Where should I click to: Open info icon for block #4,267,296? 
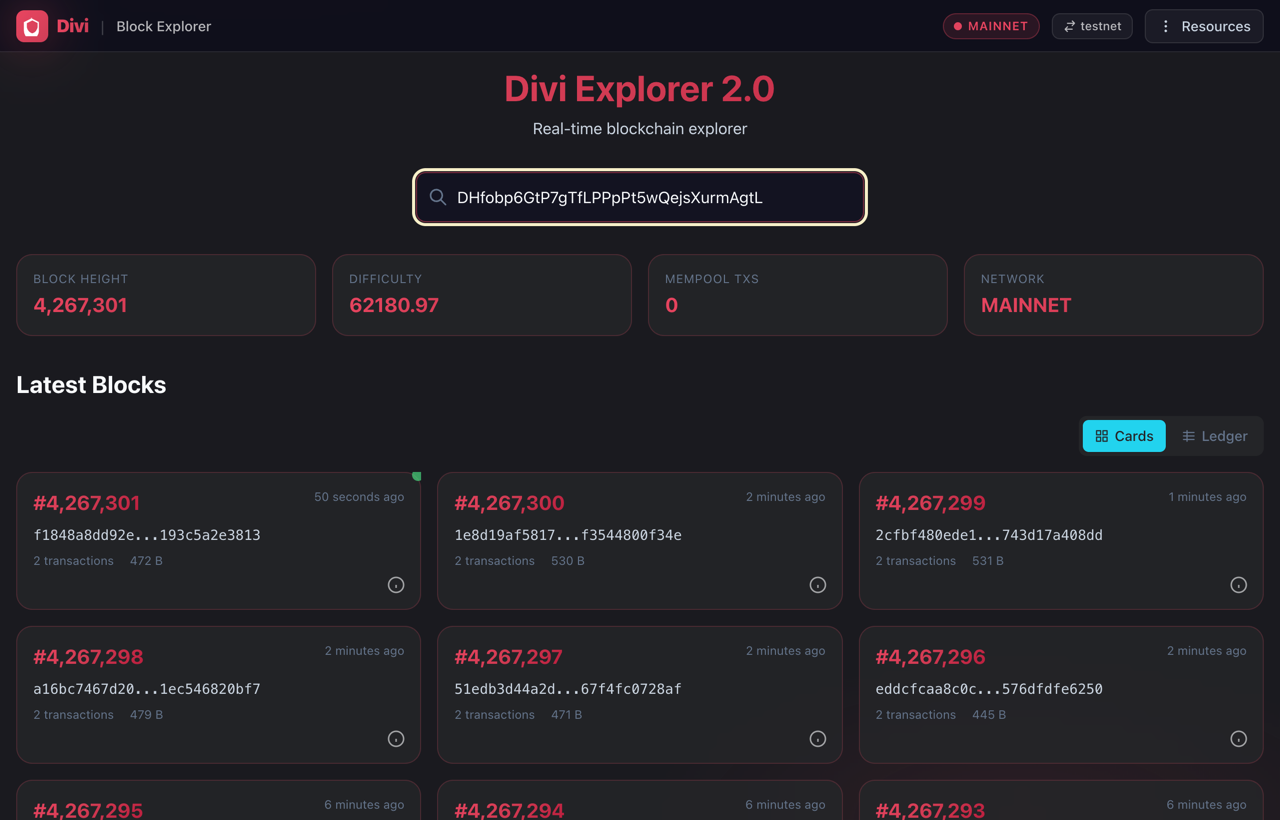coord(1239,739)
